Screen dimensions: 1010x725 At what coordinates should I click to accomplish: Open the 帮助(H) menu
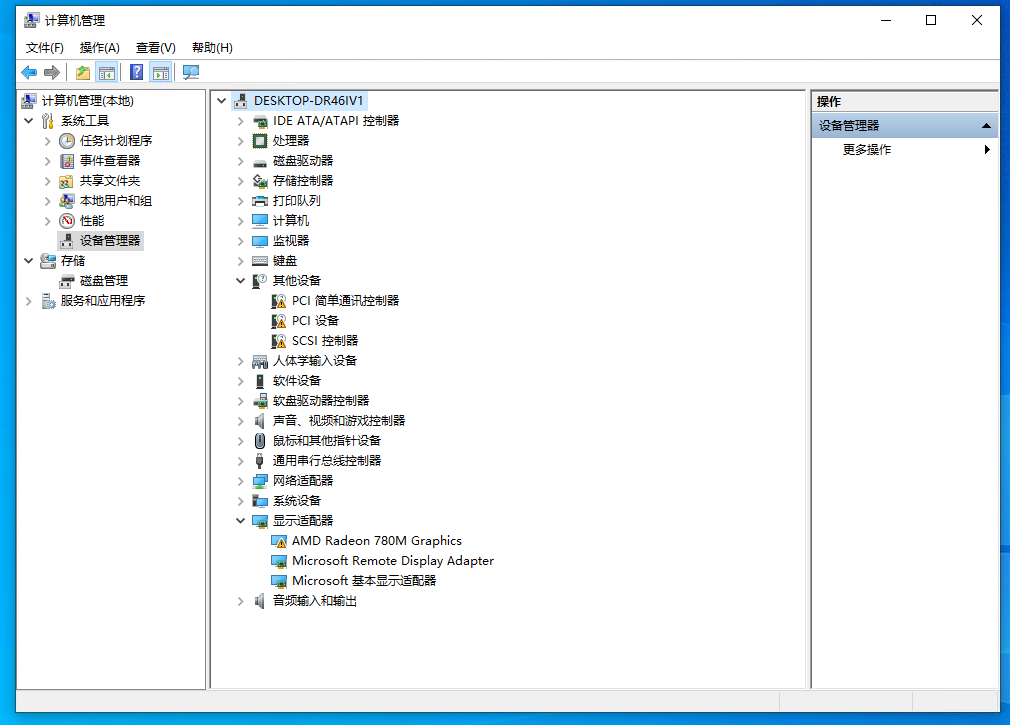pos(212,48)
